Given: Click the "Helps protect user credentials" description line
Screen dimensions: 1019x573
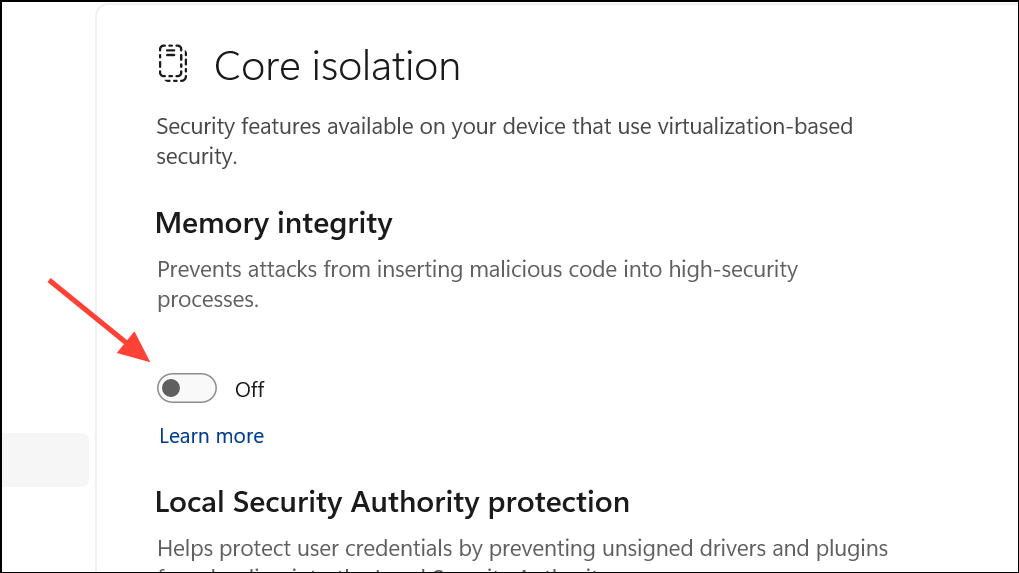Looking at the screenshot, I should point(522,548).
